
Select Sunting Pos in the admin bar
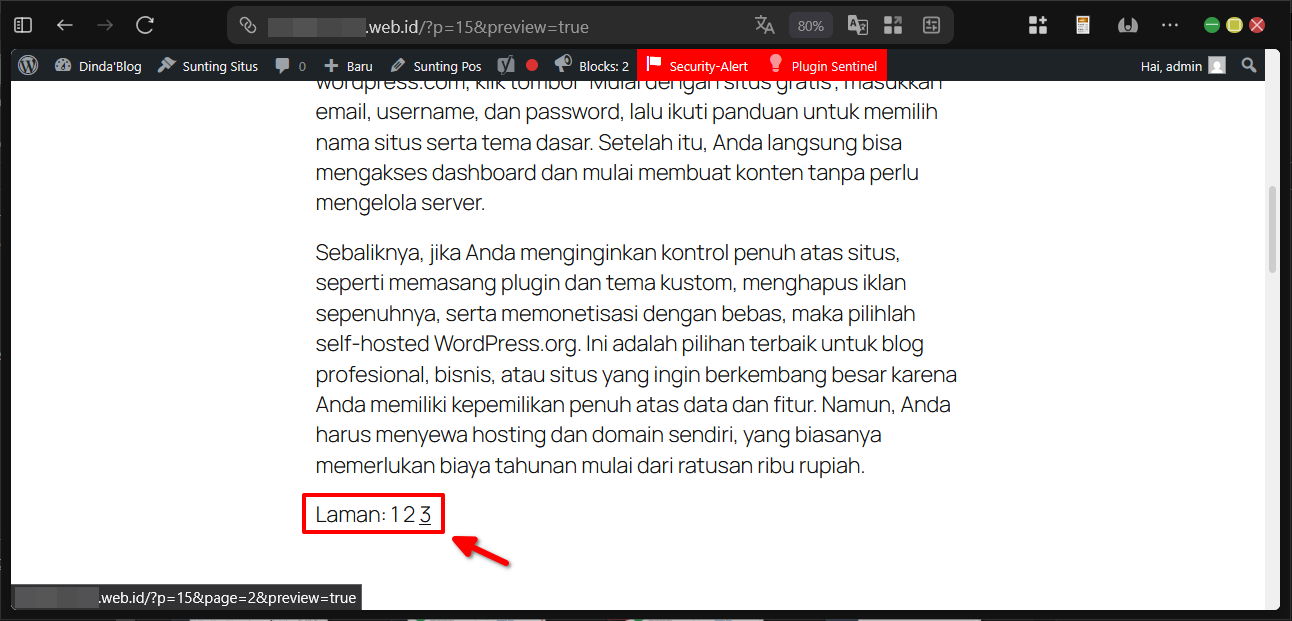pyautogui.click(x=446, y=65)
